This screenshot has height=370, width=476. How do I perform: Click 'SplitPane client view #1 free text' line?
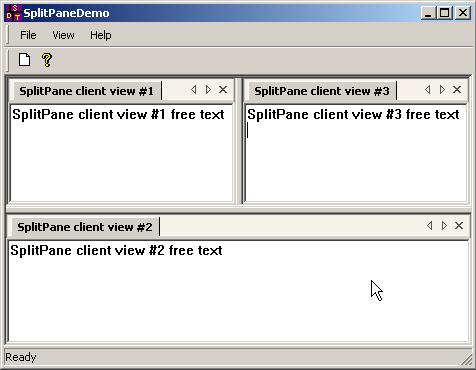(x=118, y=114)
